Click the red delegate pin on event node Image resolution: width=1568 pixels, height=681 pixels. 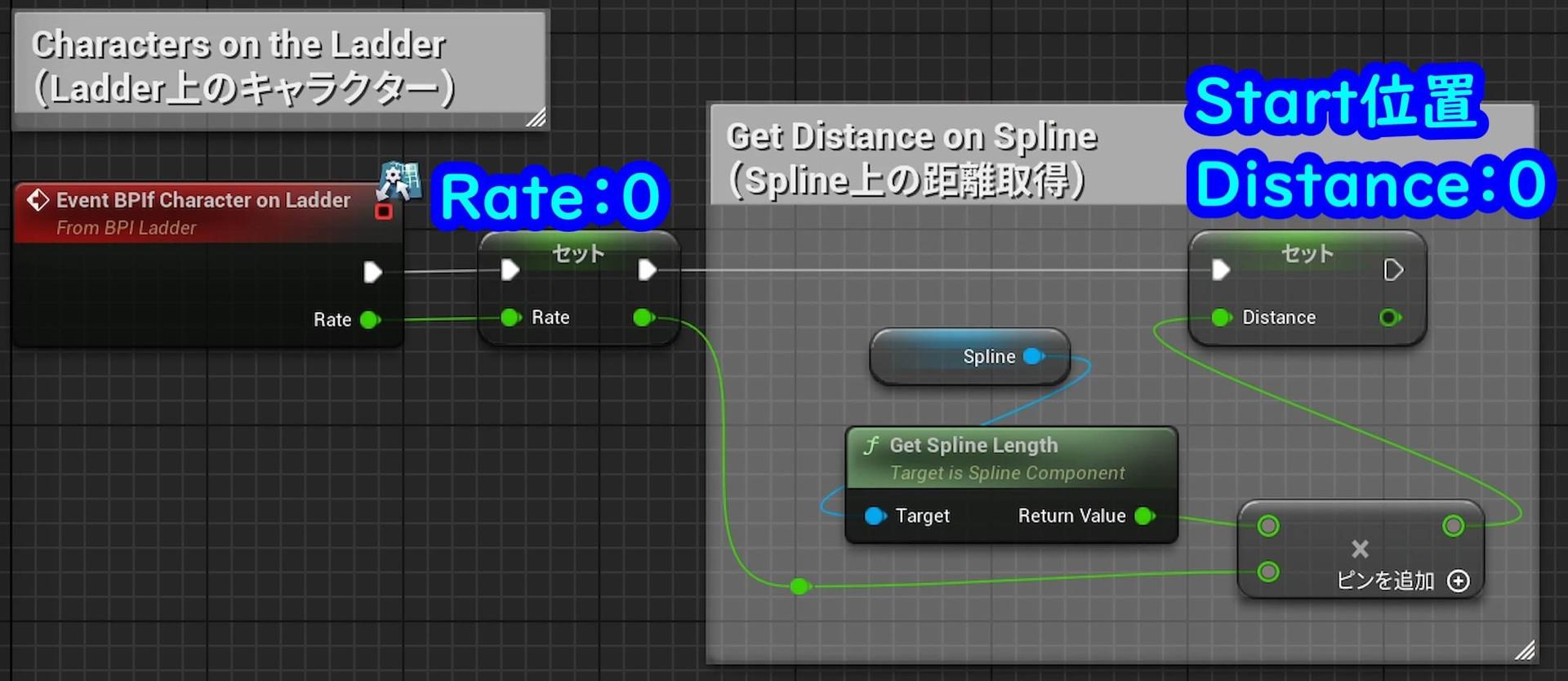(383, 212)
